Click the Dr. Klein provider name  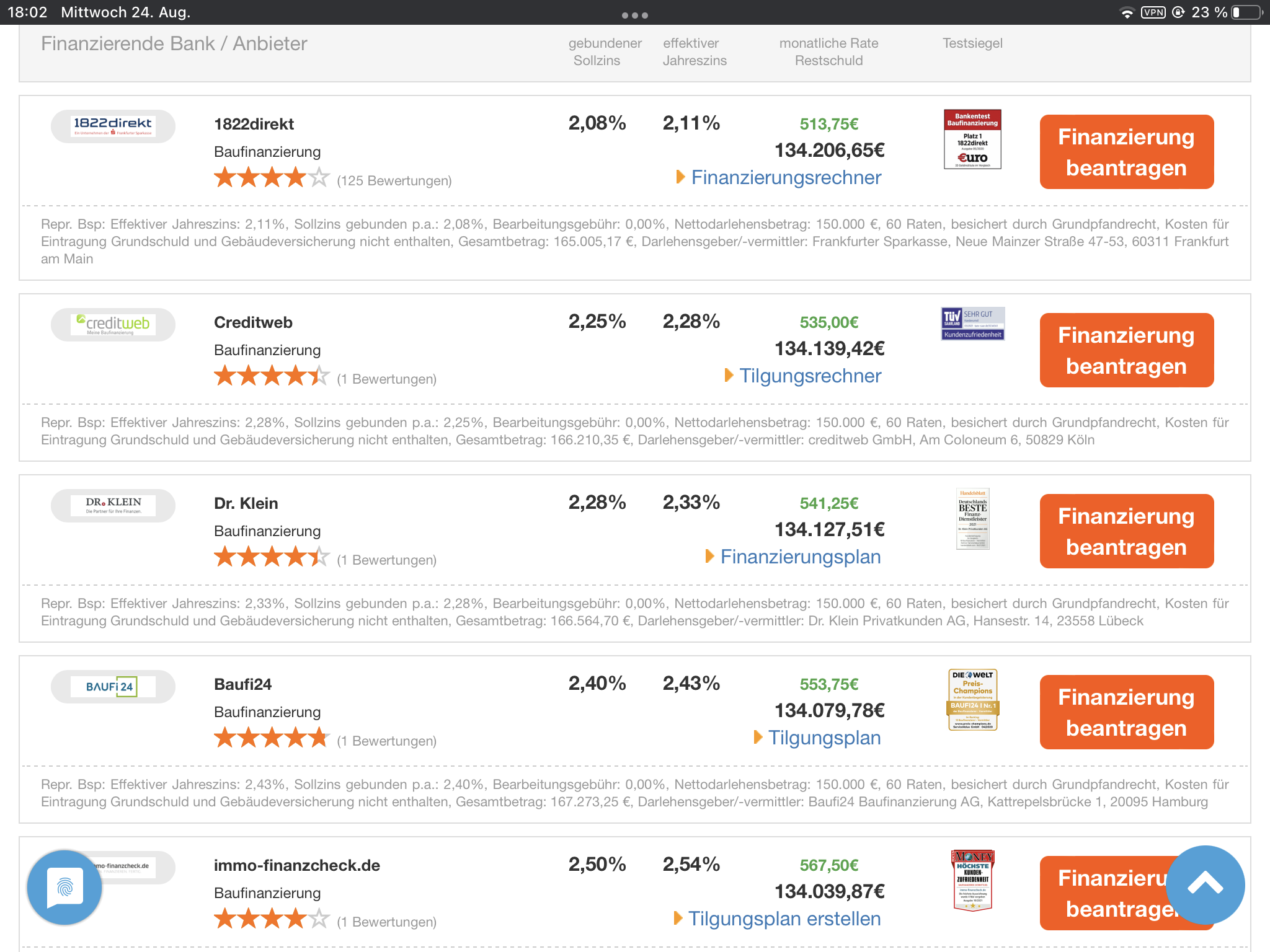[x=246, y=503]
